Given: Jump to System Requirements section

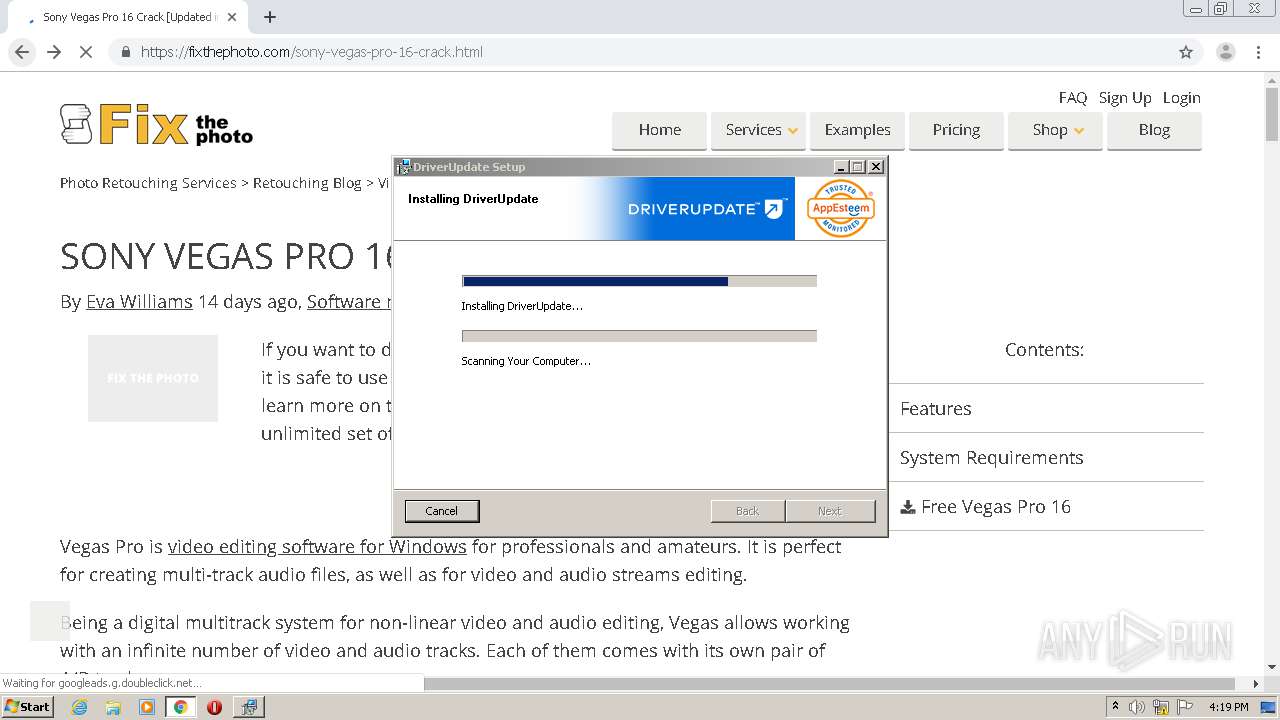Looking at the screenshot, I should (x=991, y=457).
